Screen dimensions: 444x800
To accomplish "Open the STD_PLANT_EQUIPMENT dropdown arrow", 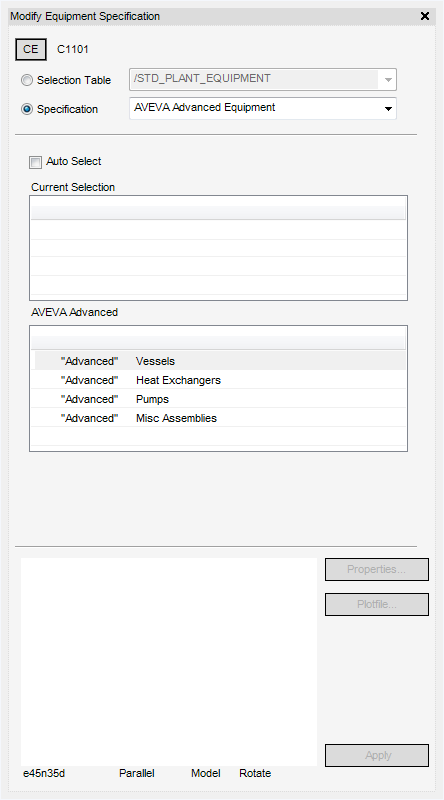I will [x=388, y=80].
